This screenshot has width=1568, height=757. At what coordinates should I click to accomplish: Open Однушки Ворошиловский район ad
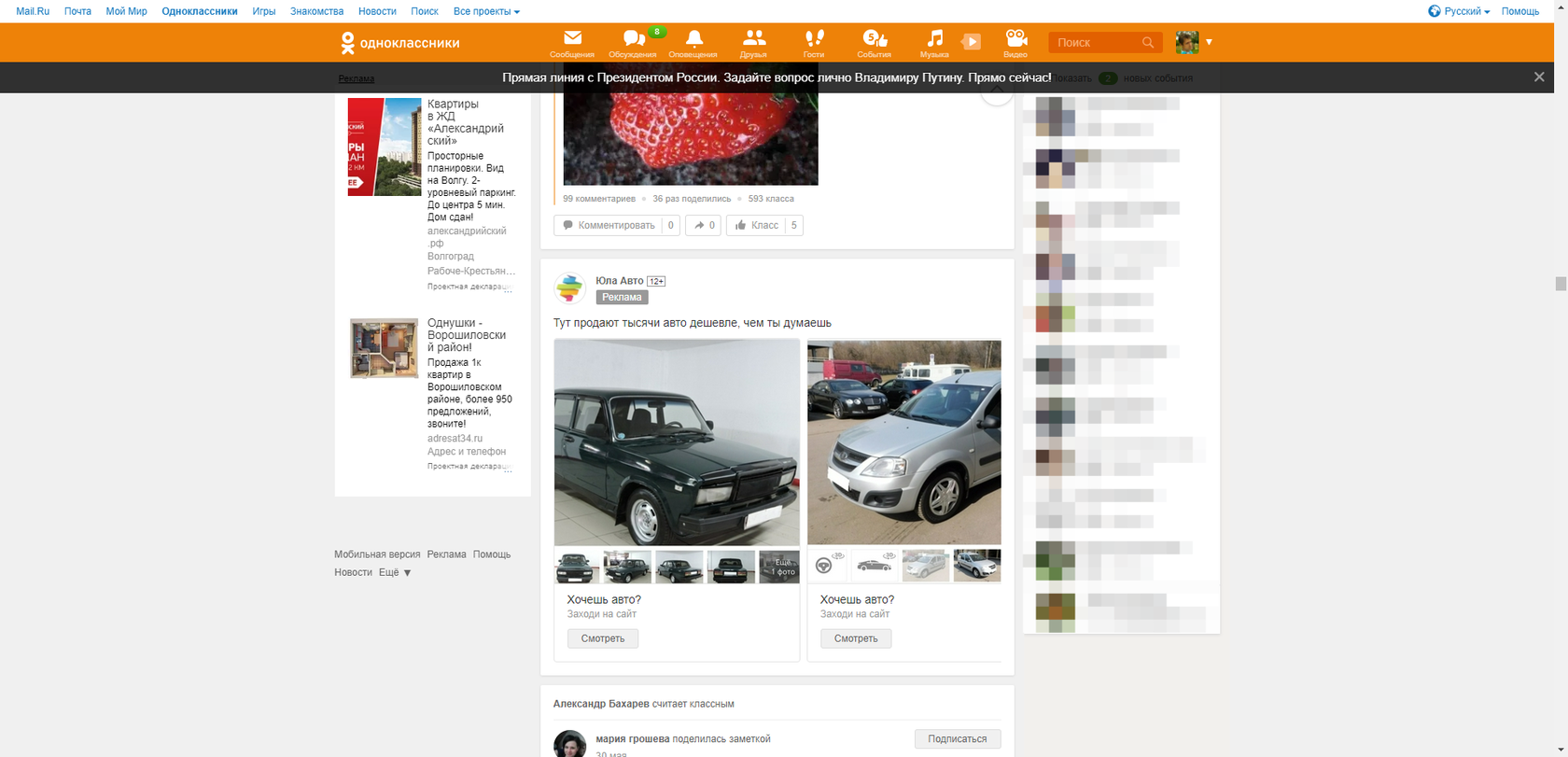(467, 335)
